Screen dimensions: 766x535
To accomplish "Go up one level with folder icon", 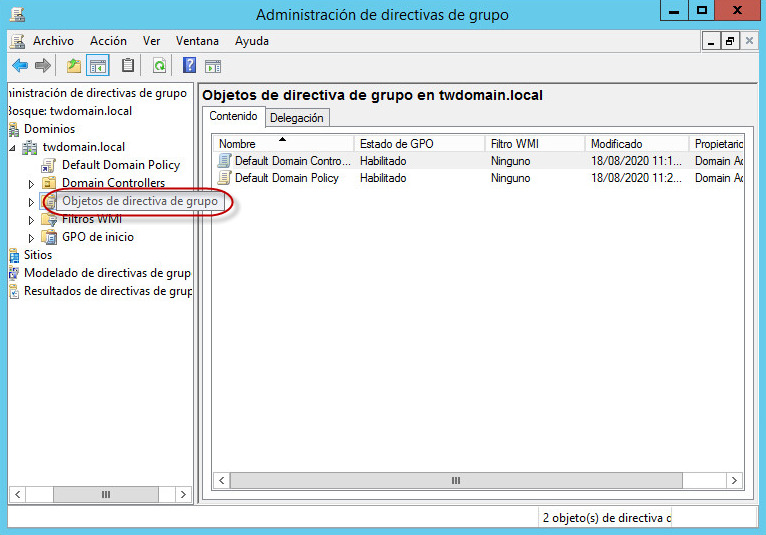I will 73,66.
